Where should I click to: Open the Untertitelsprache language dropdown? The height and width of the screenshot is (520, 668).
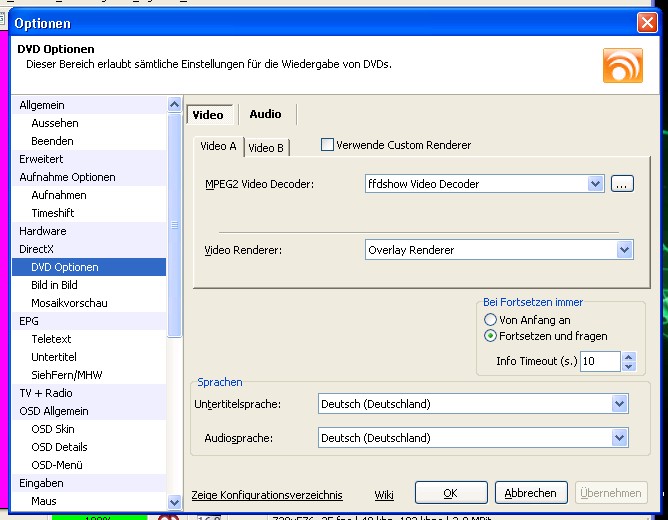[619, 404]
